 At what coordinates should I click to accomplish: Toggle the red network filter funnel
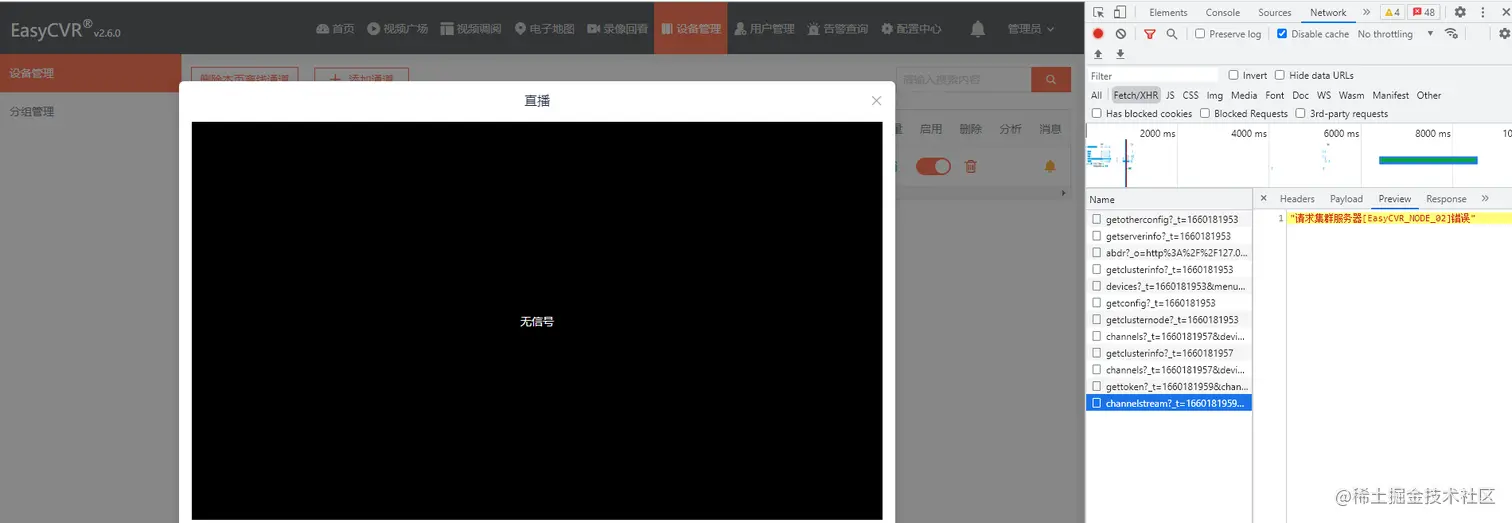click(x=1150, y=34)
